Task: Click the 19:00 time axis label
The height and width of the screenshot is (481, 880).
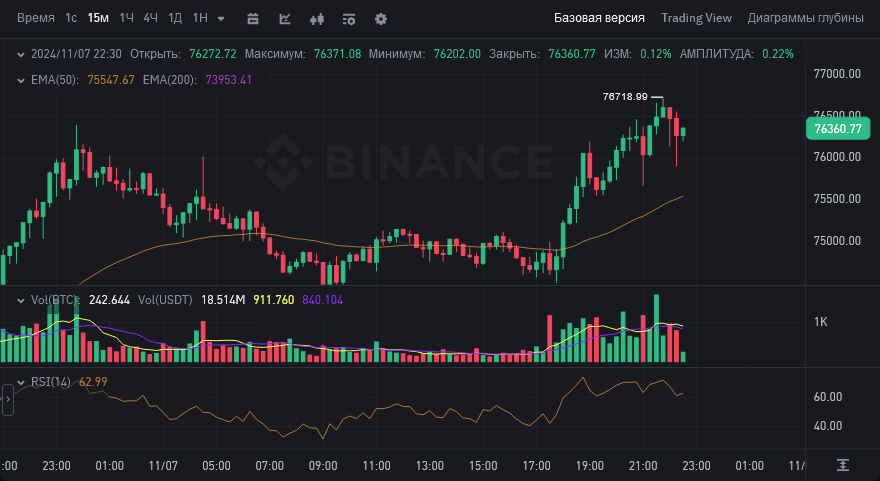Action: coord(590,466)
